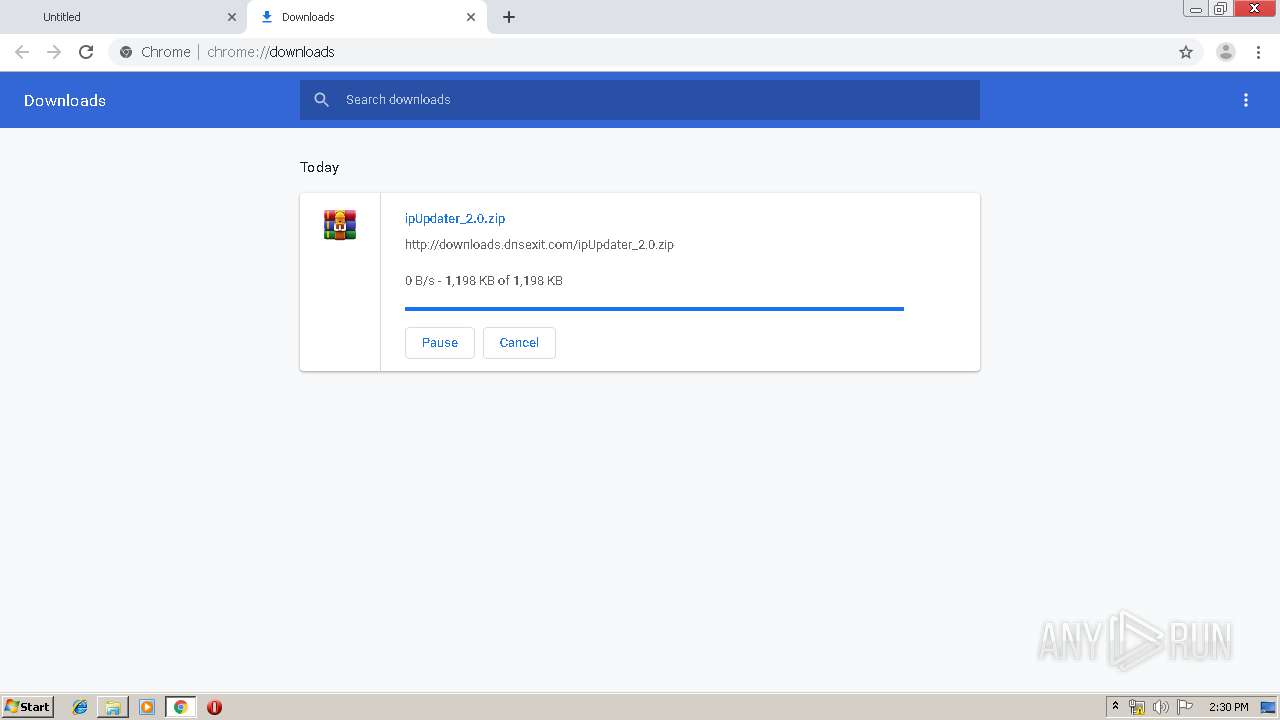Bookmark this page with the star icon
Viewport: 1280px width, 720px height.
[1186, 52]
